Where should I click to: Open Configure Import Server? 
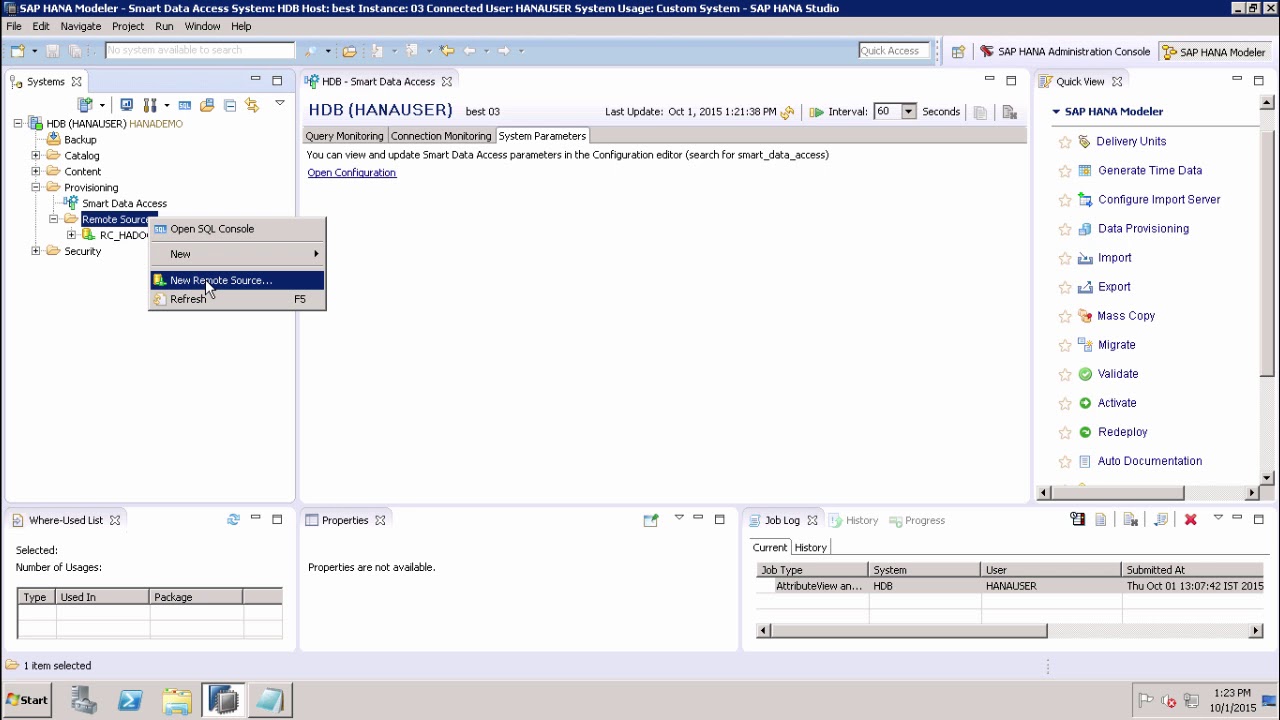click(x=1159, y=199)
